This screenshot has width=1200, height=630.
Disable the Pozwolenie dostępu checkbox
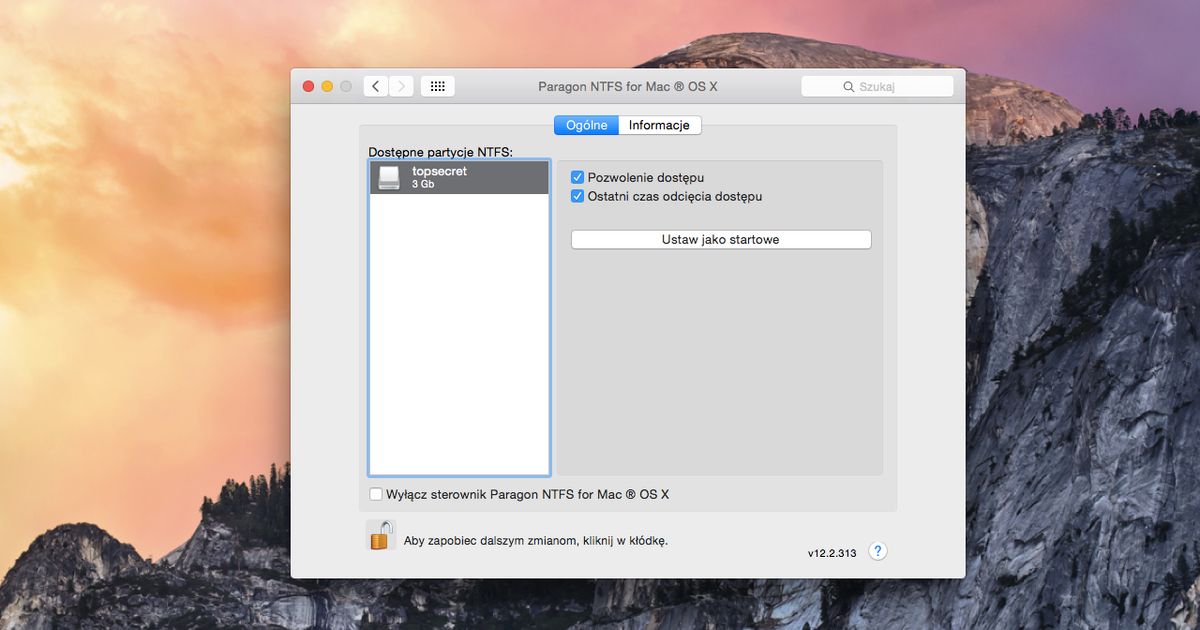click(x=577, y=176)
